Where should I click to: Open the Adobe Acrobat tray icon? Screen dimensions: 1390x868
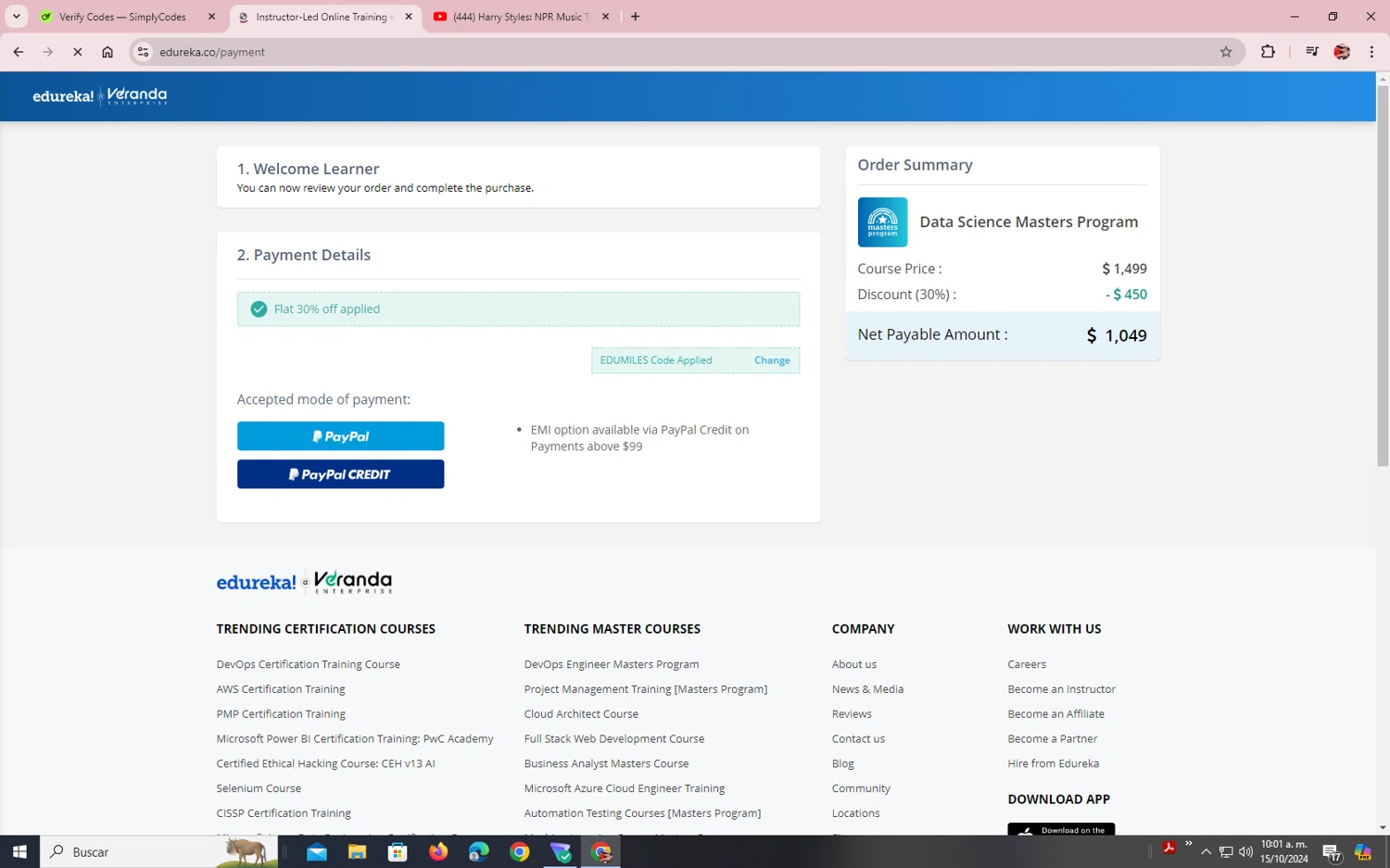[x=1169, y=848]
